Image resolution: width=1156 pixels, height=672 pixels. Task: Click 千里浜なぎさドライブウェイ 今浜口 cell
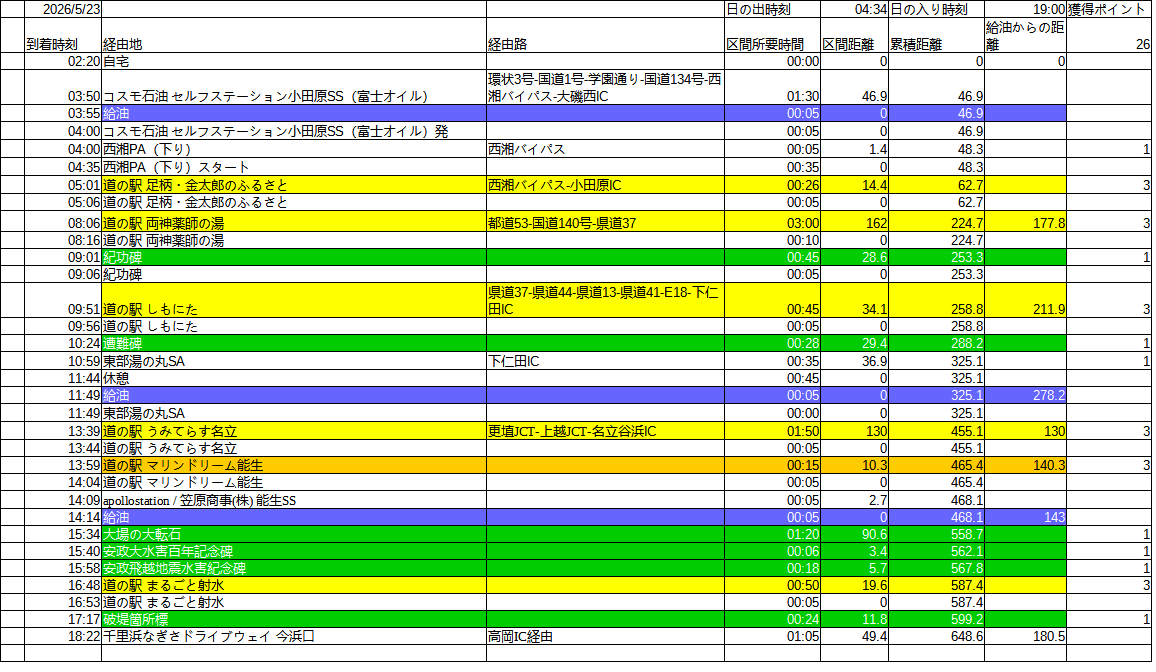tap(293, 636)
